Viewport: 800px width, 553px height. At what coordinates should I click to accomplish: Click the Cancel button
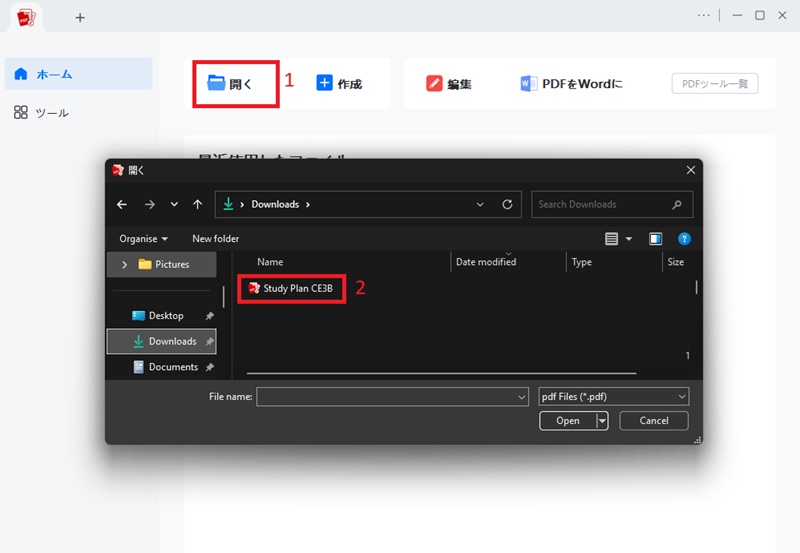click(x=654, y=421)
